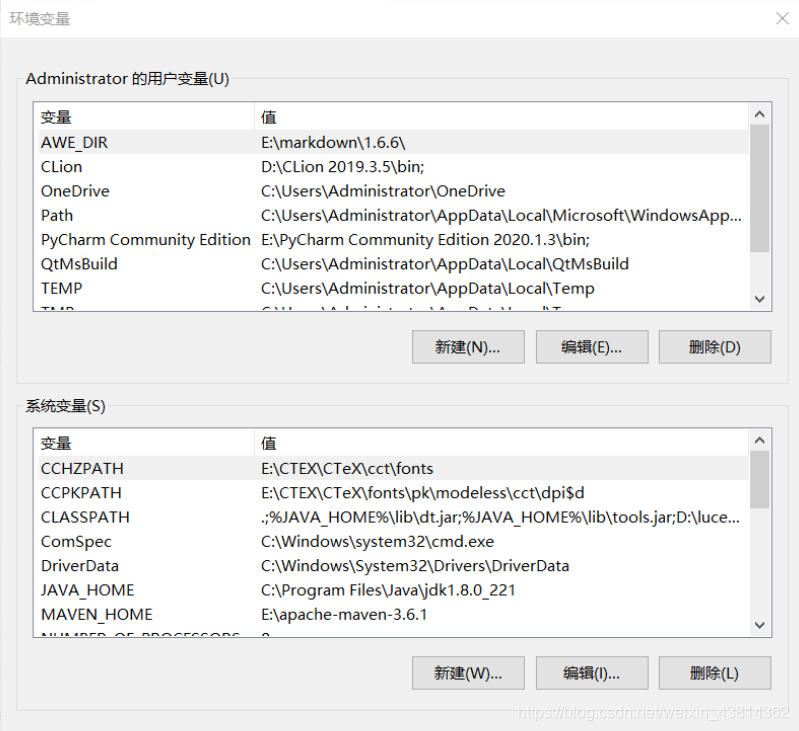
Task: Click value C:\Users\Administrator\AppData\Local\QtMsBuild
Action: pos(445,264)
